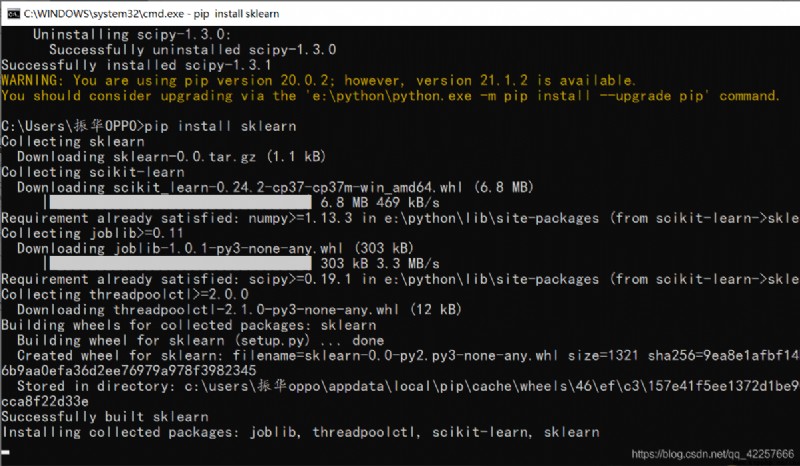The height and width of the screenshot is (466, 800).
Task: Click the 'Created wheel for sklearn' line
Action: coord(408,356)
